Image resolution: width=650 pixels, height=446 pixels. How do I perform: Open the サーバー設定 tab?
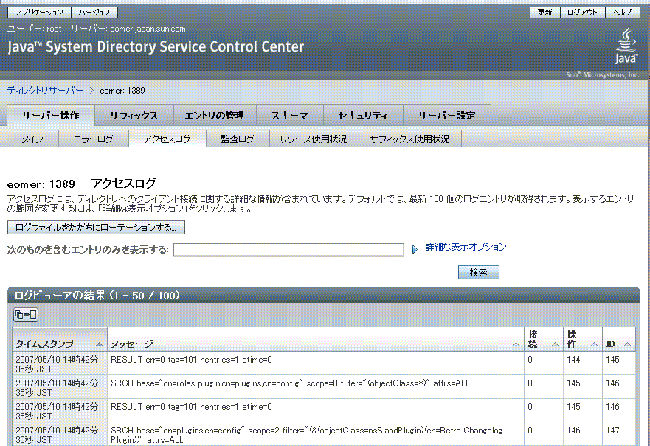coord(447,115)
